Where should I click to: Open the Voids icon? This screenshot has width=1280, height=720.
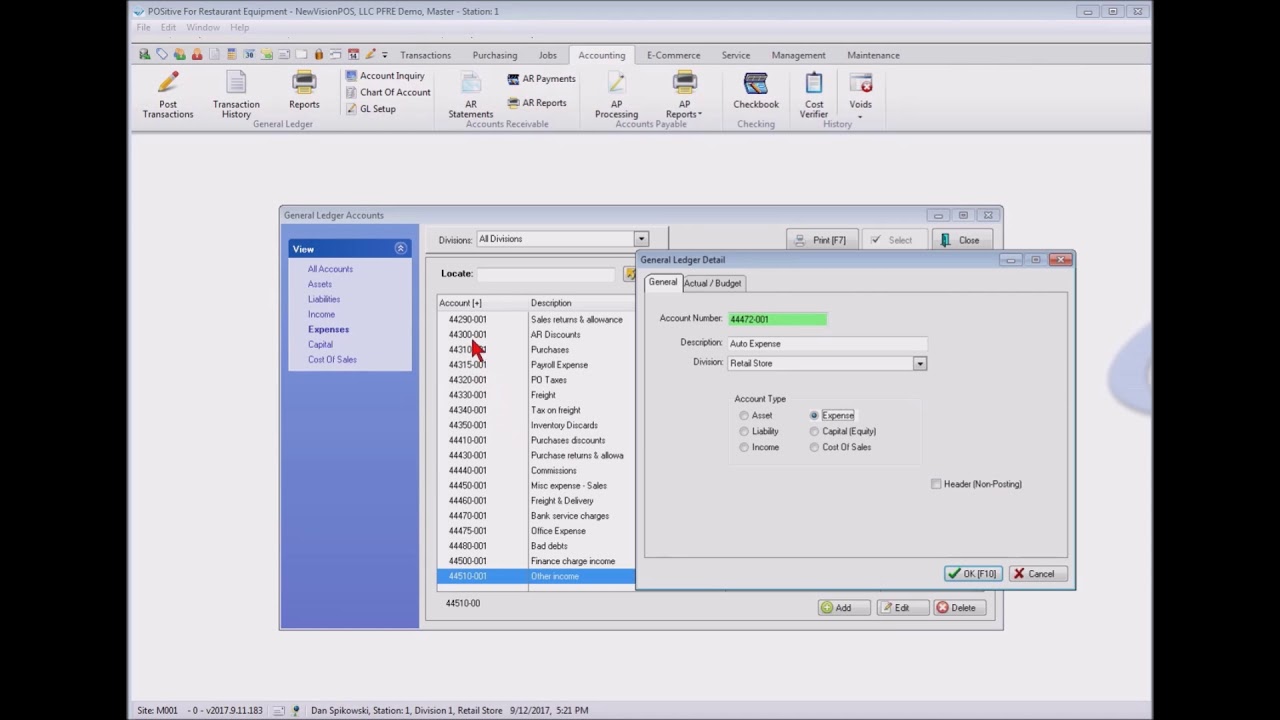[860, 84]
